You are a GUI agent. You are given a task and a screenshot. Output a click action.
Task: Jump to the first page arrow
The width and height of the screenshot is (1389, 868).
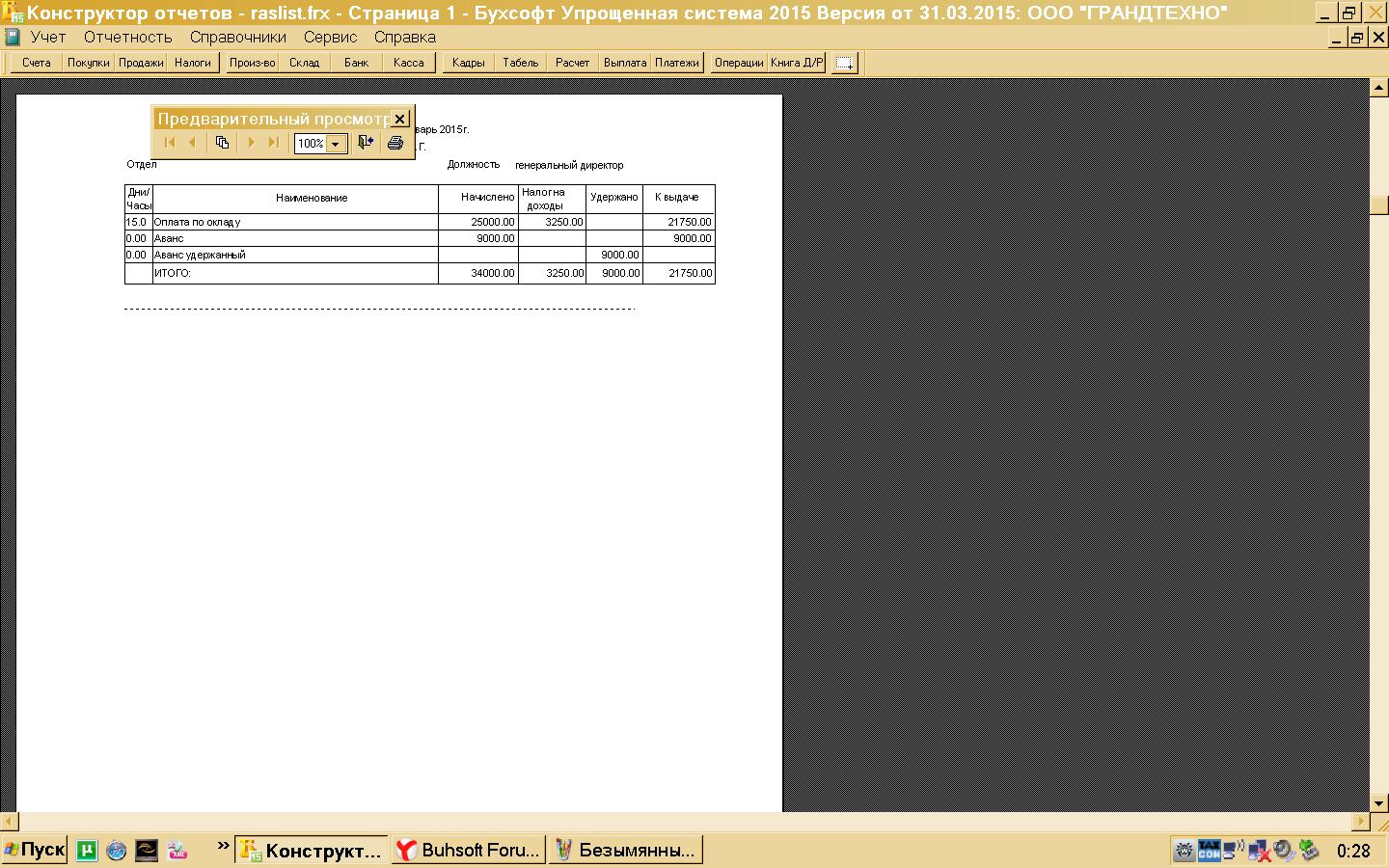coord(170,143)
